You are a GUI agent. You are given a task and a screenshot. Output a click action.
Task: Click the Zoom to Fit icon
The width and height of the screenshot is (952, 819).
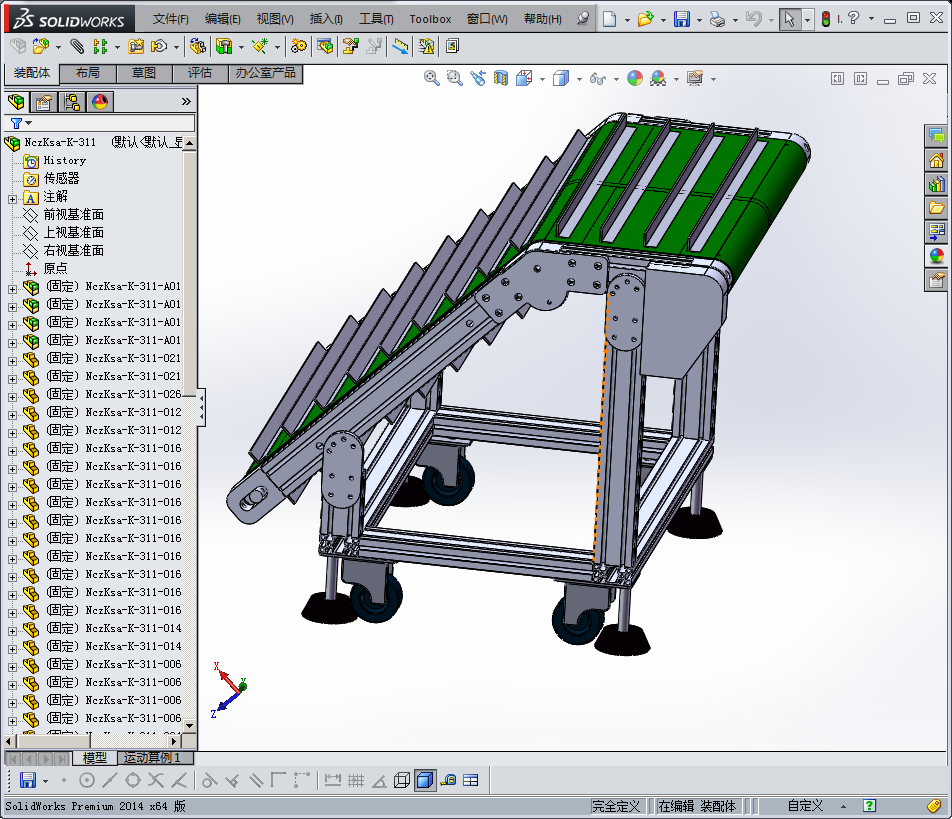click(x=431, y=78)
